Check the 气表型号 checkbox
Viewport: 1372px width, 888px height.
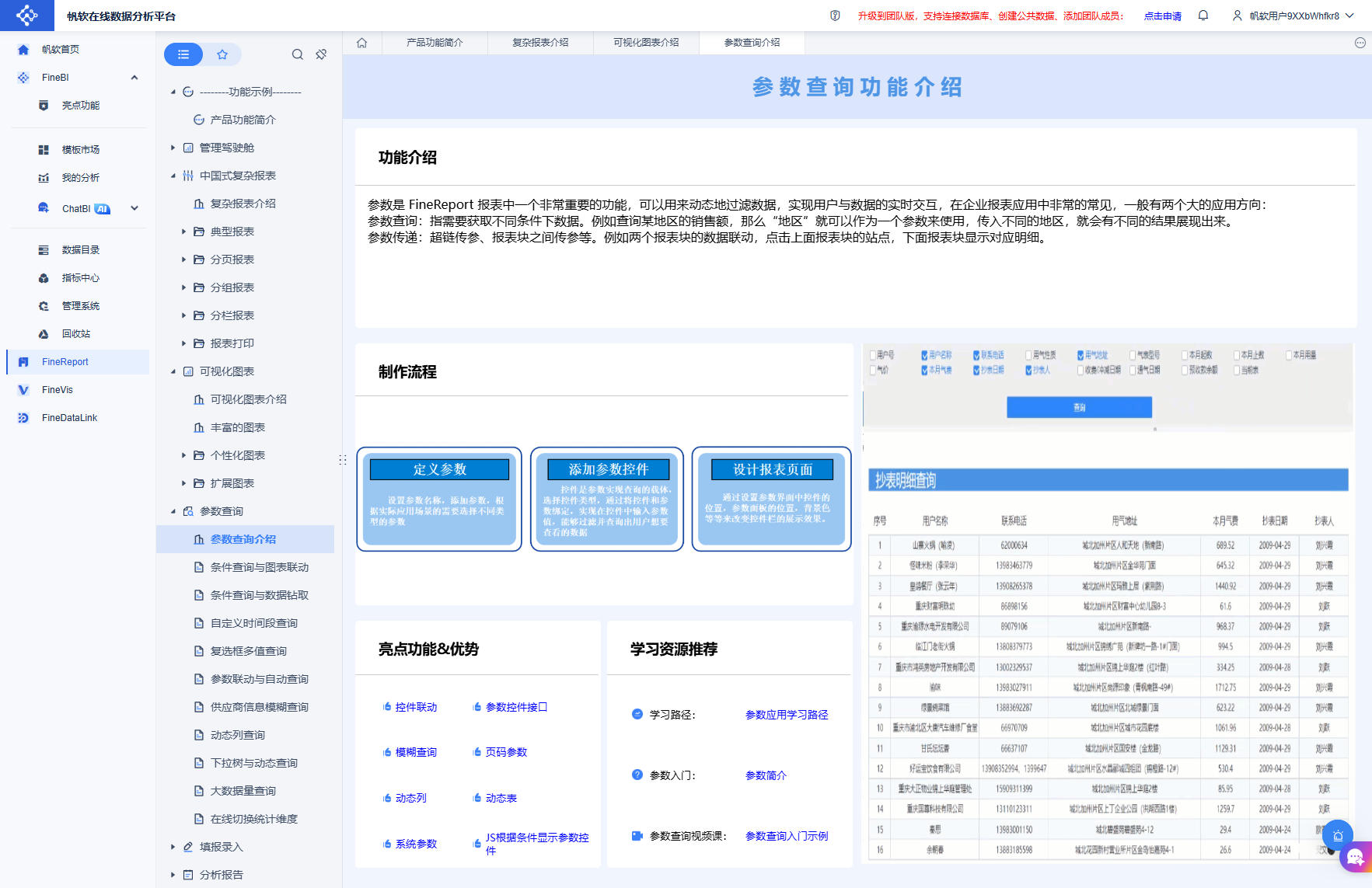point(1133,355)
